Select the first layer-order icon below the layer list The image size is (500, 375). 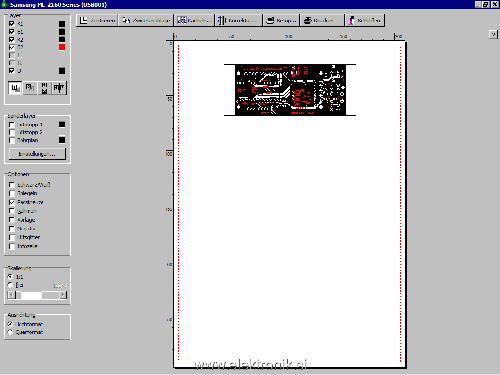[x=15, y=88]
